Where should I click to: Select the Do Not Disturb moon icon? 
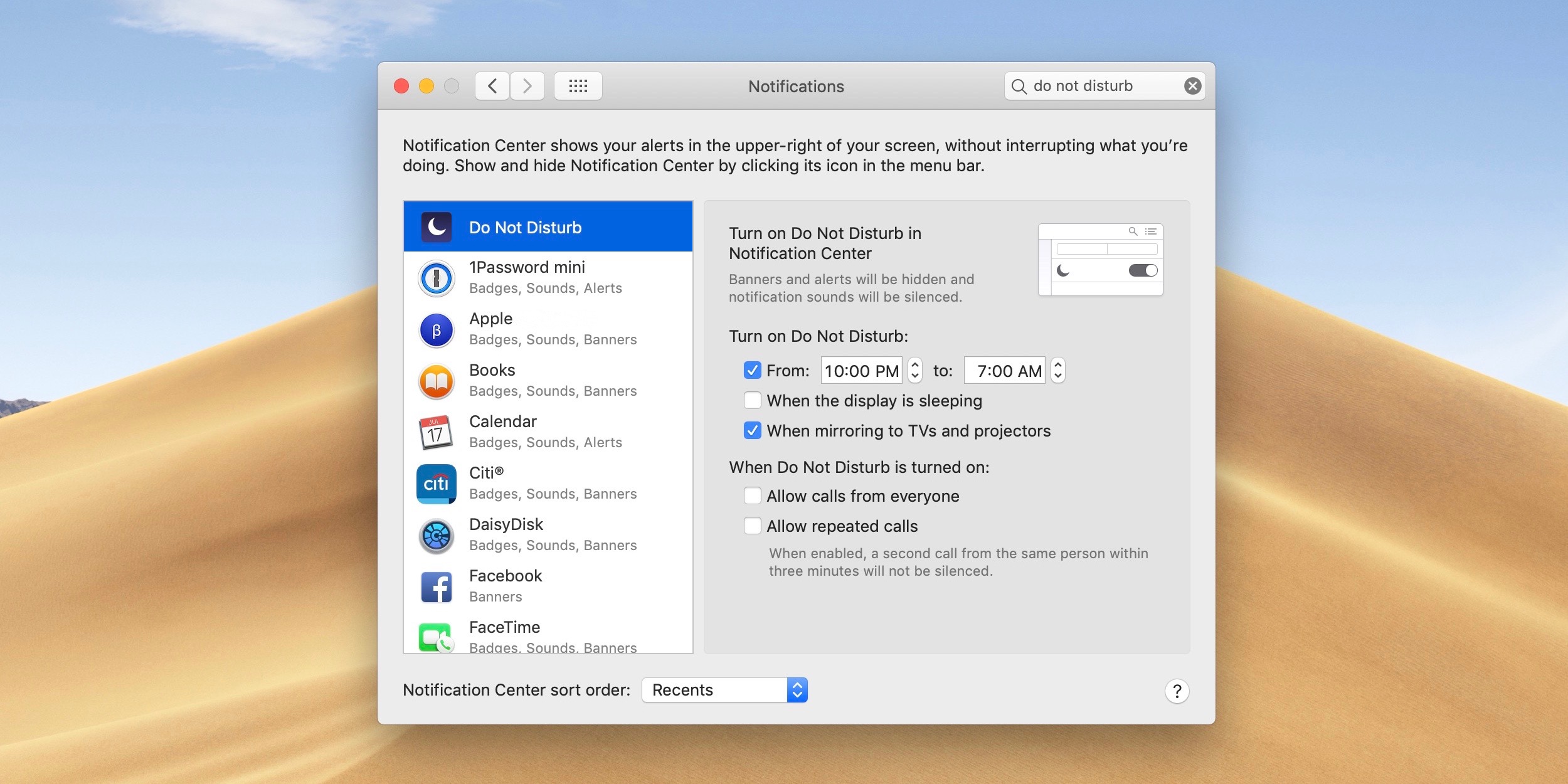pos(437,227)
